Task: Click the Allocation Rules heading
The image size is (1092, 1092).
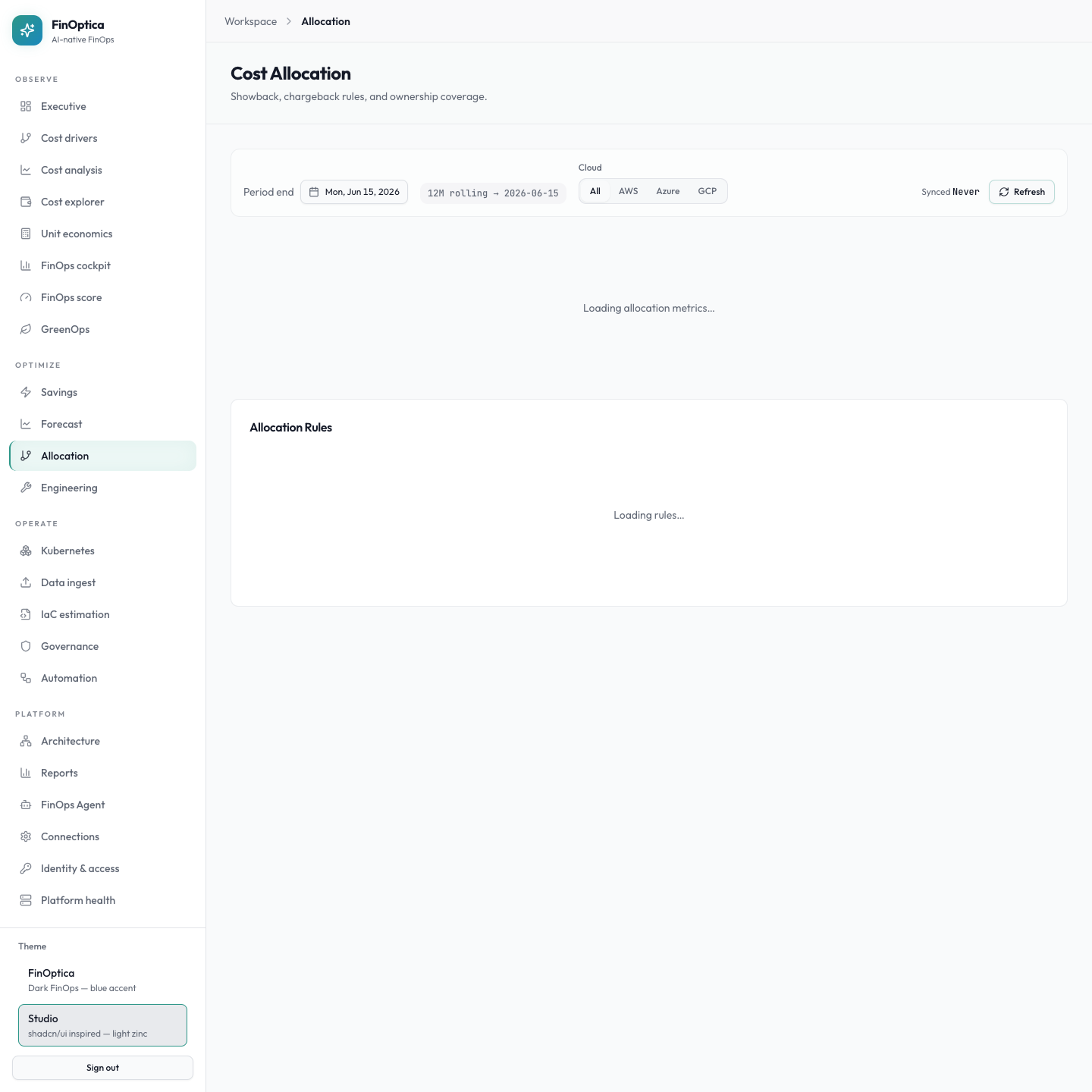Action: [x=291, y=428]
